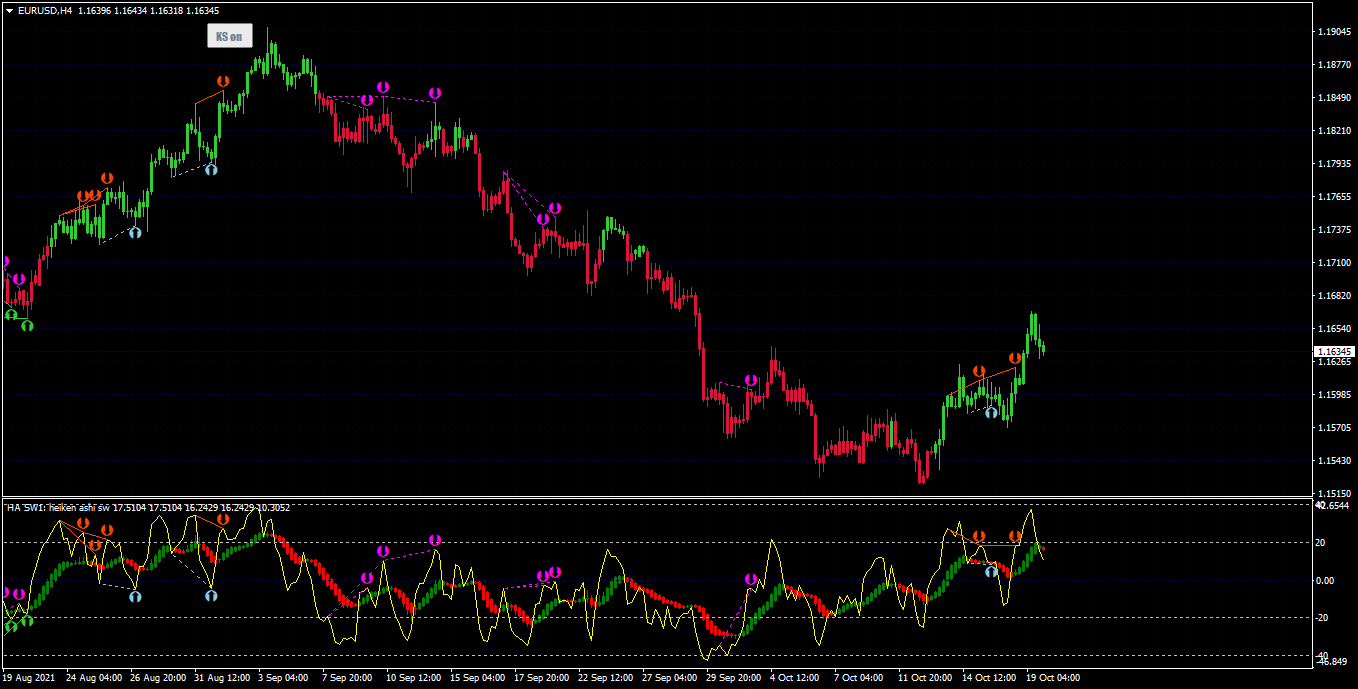Select the 0.00 indicator scale level
Viewport: 1358px width, 689px height.
(x=1326, y=581)
